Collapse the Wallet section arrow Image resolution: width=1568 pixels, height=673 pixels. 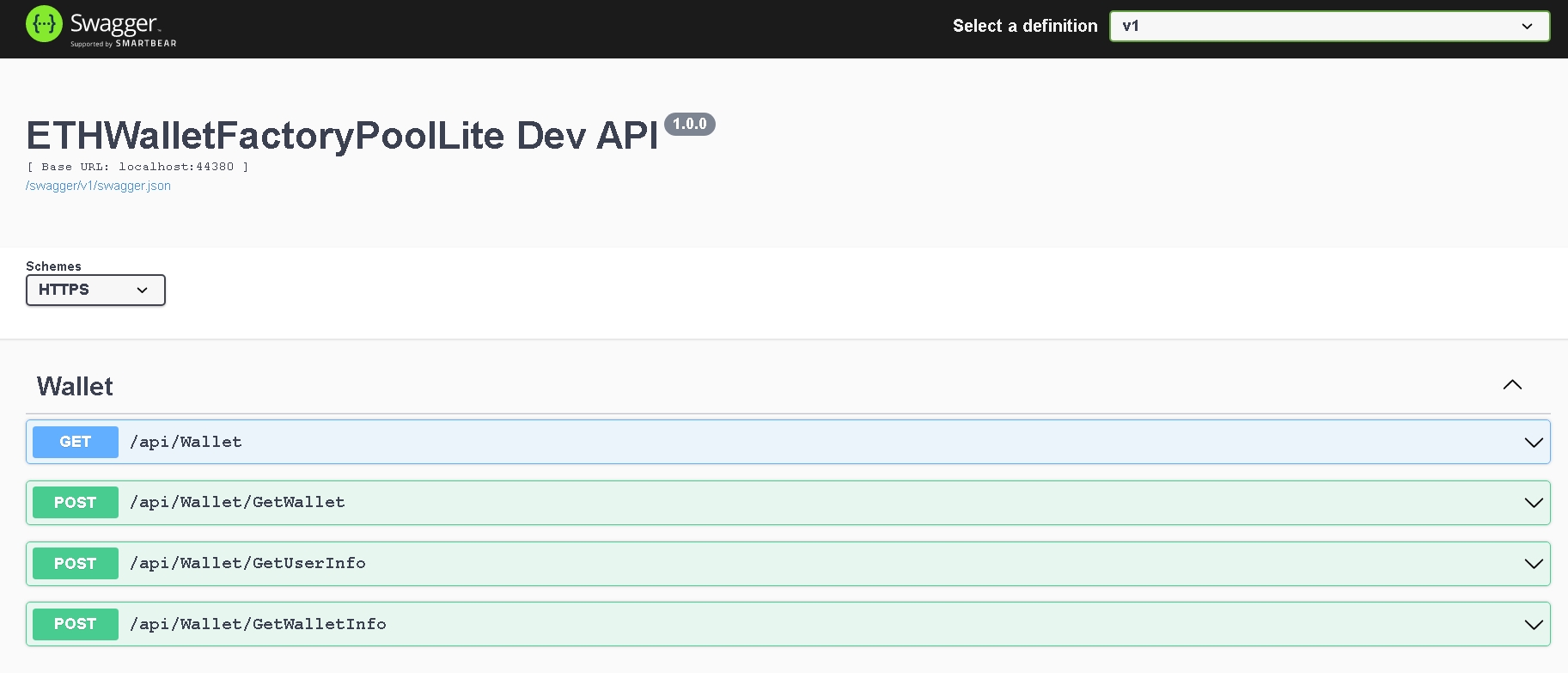(x=1512, y=385)
